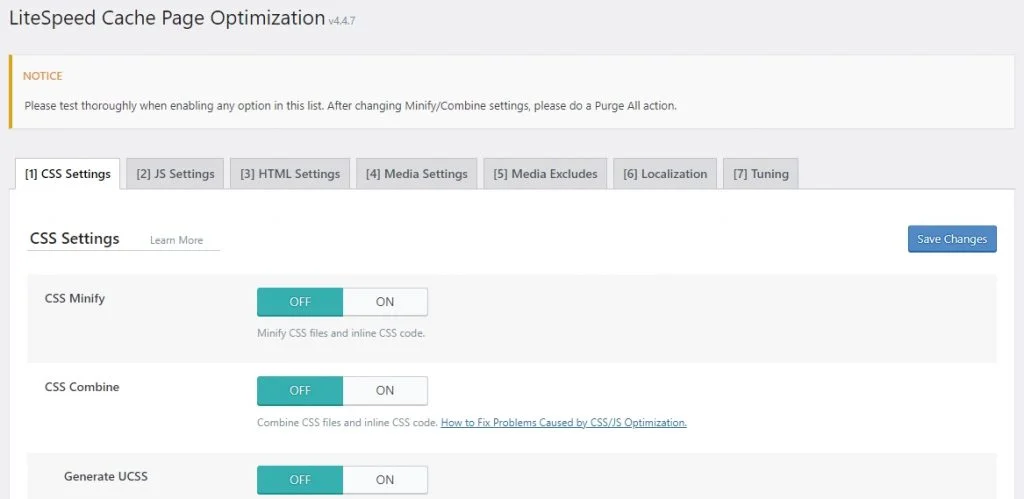This screenshot has height=499, width=1024.
Task: Switch to the [7] Tuning tab
Action: tap(761, 174)
